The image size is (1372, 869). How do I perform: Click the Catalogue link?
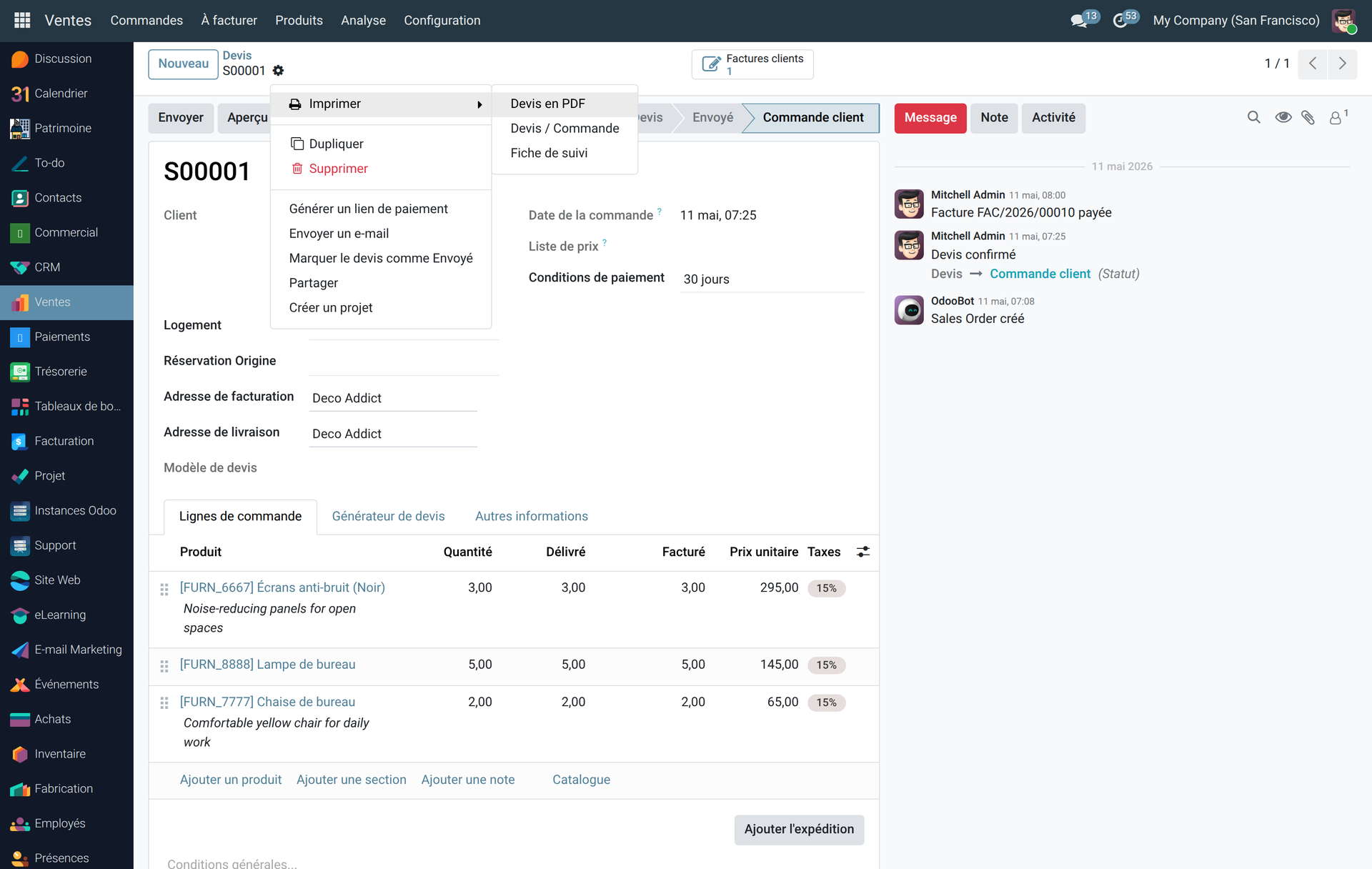(x=581, y=780)
